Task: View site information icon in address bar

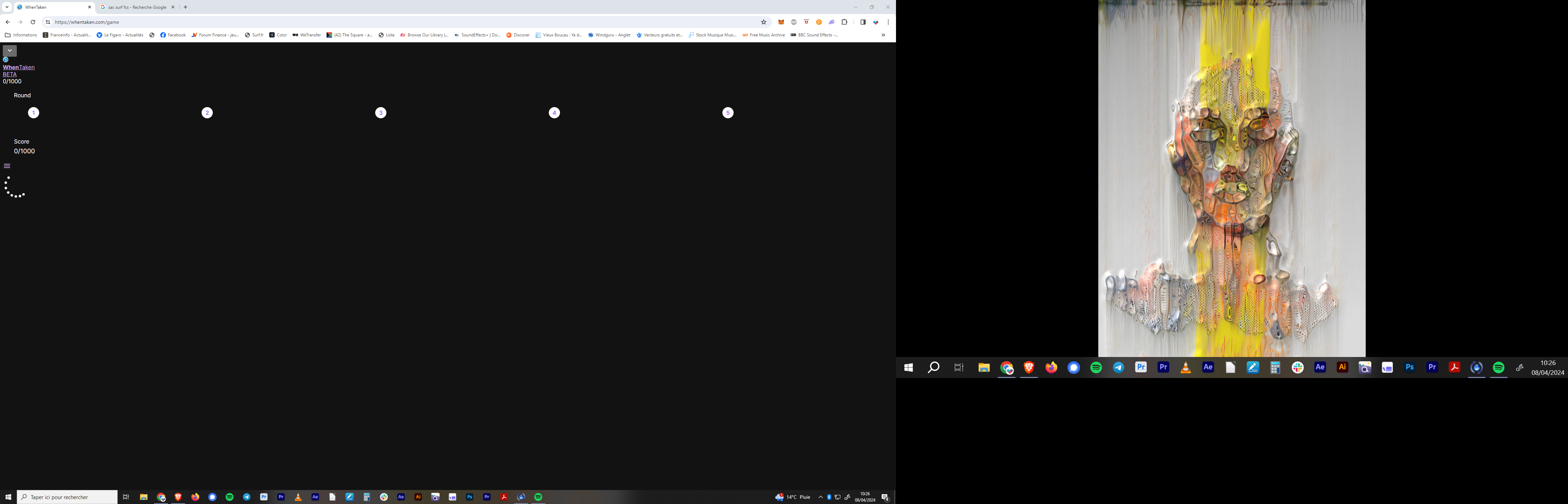Action: (x=48, y=22)
